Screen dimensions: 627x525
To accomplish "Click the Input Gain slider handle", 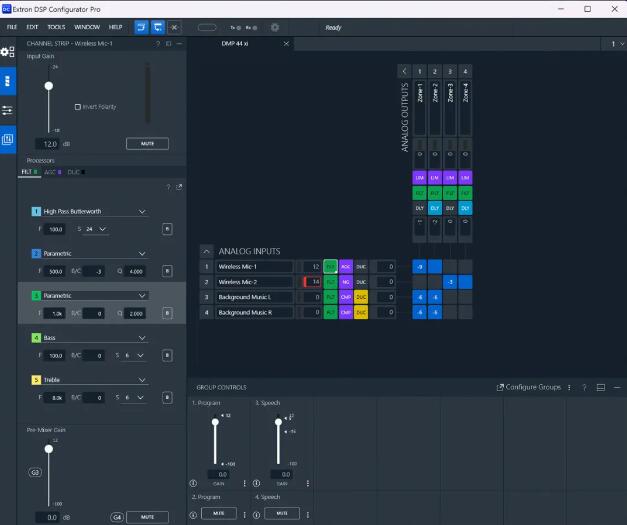I will 48,86.
